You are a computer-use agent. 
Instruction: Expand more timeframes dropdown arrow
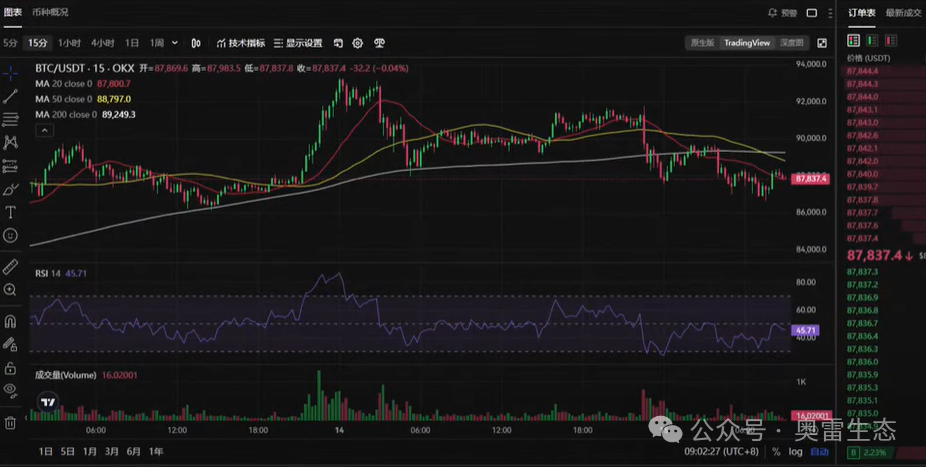pos(175,43)
